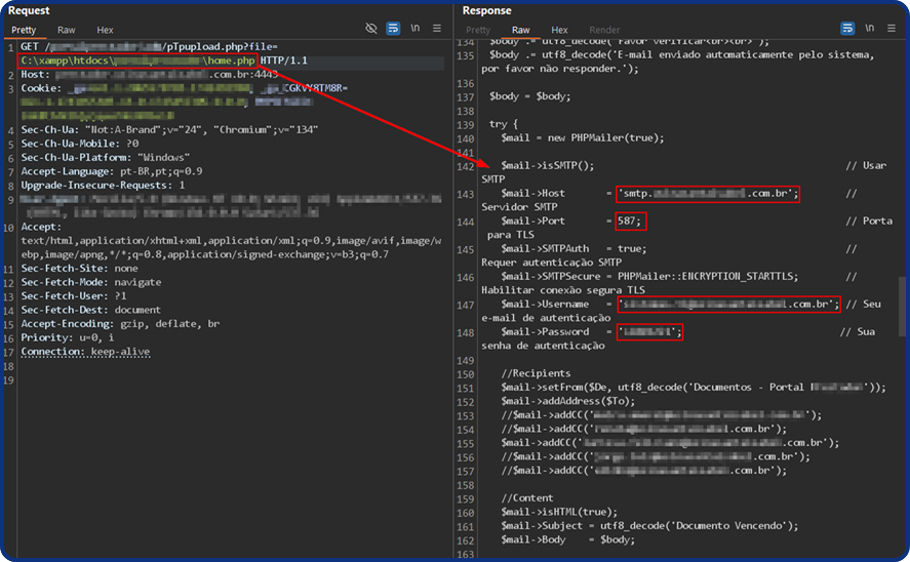910x562 pixels.
Task: Switch Response to the Render tab
Action: click(x=604, y=30)
